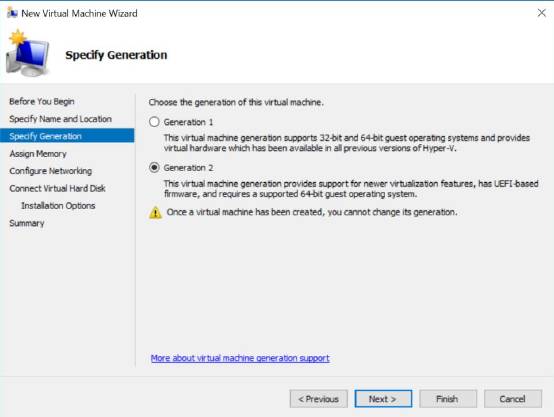Image resolution: width=554 pixels, height=417 pixels.
Task: Close the wizard with the X button
Action: 542,13
